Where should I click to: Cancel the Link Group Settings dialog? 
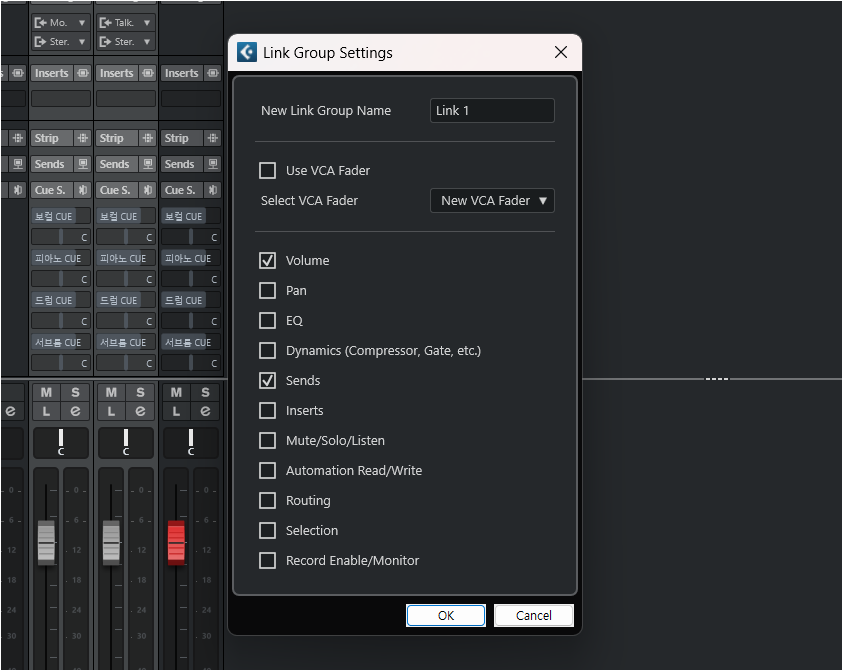coord(534,616)
